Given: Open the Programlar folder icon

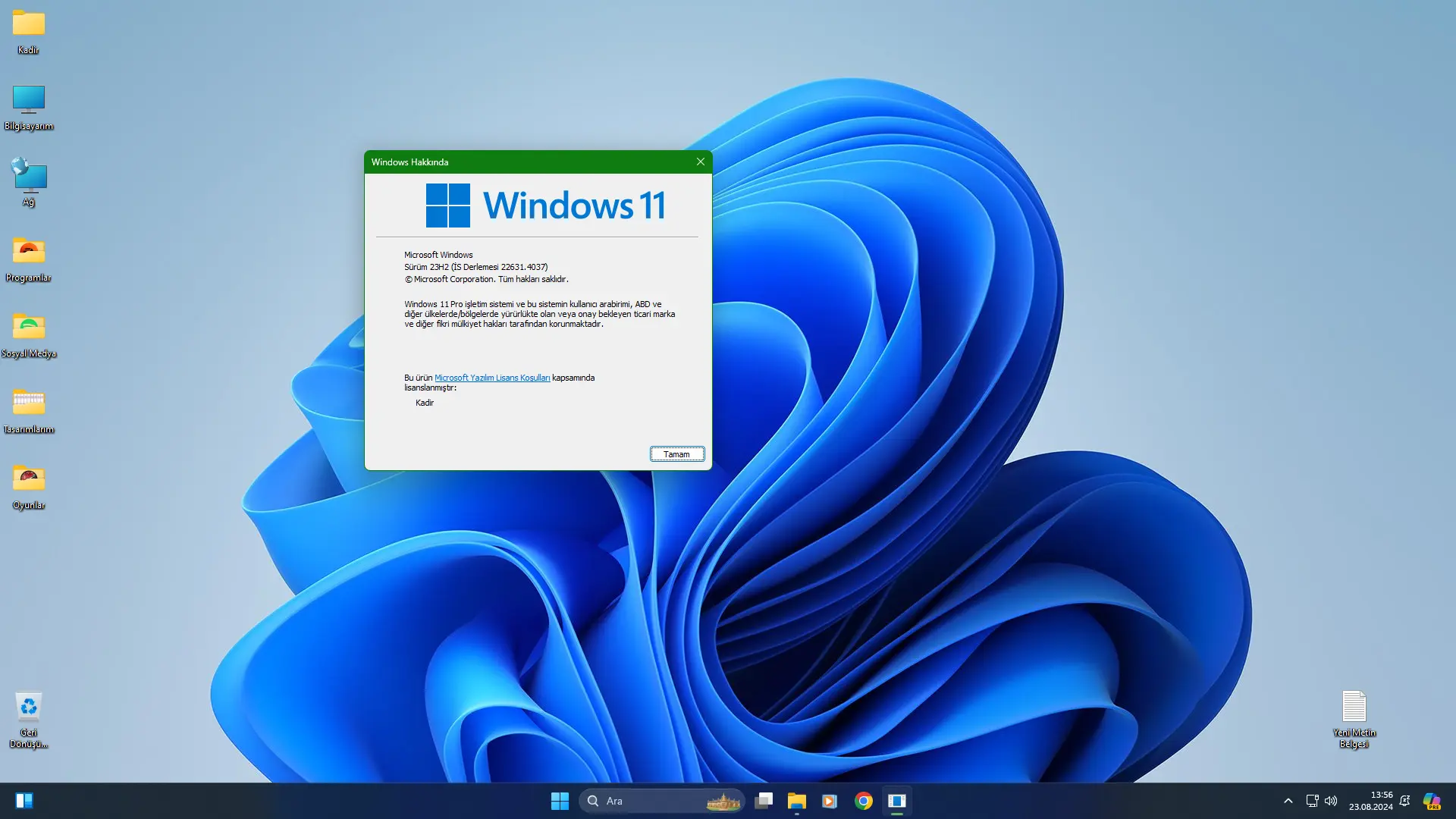Looking at the screenshot, I should point(28,259).
